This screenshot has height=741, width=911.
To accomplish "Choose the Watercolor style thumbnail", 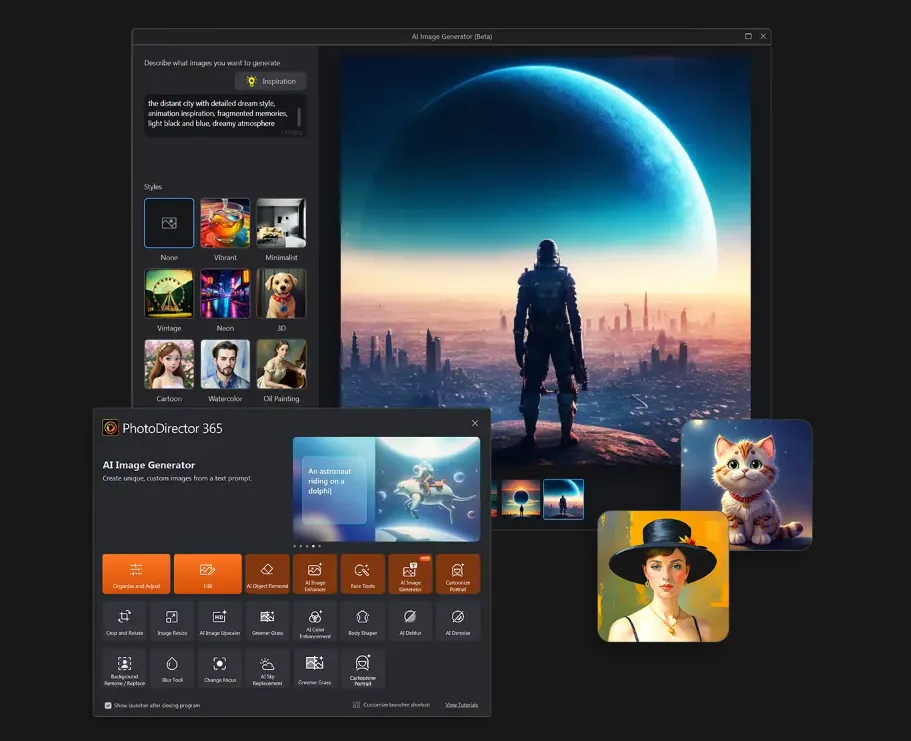I will (x=225, y=364).
